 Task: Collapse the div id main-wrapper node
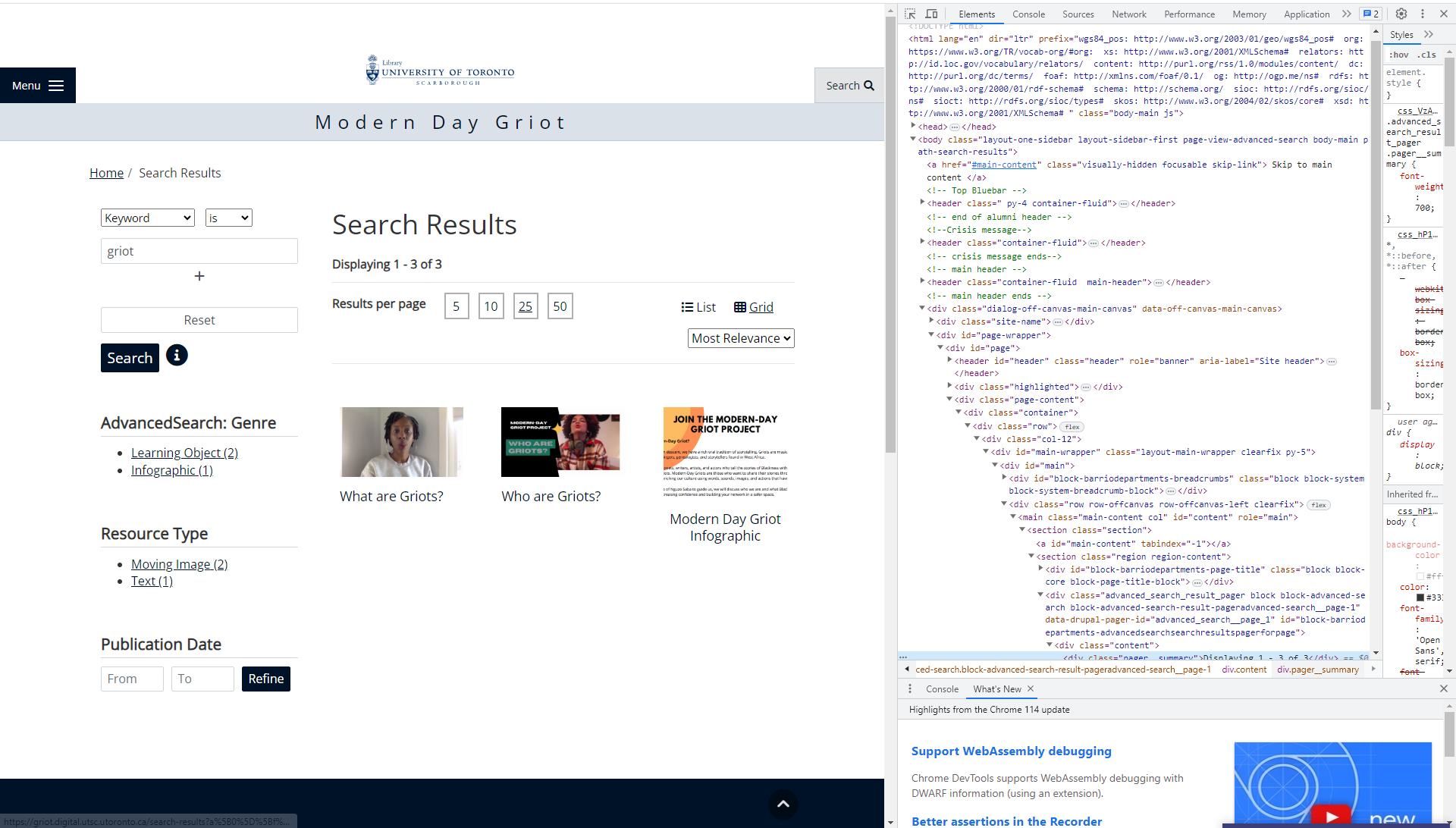click(x=986, y=452)
